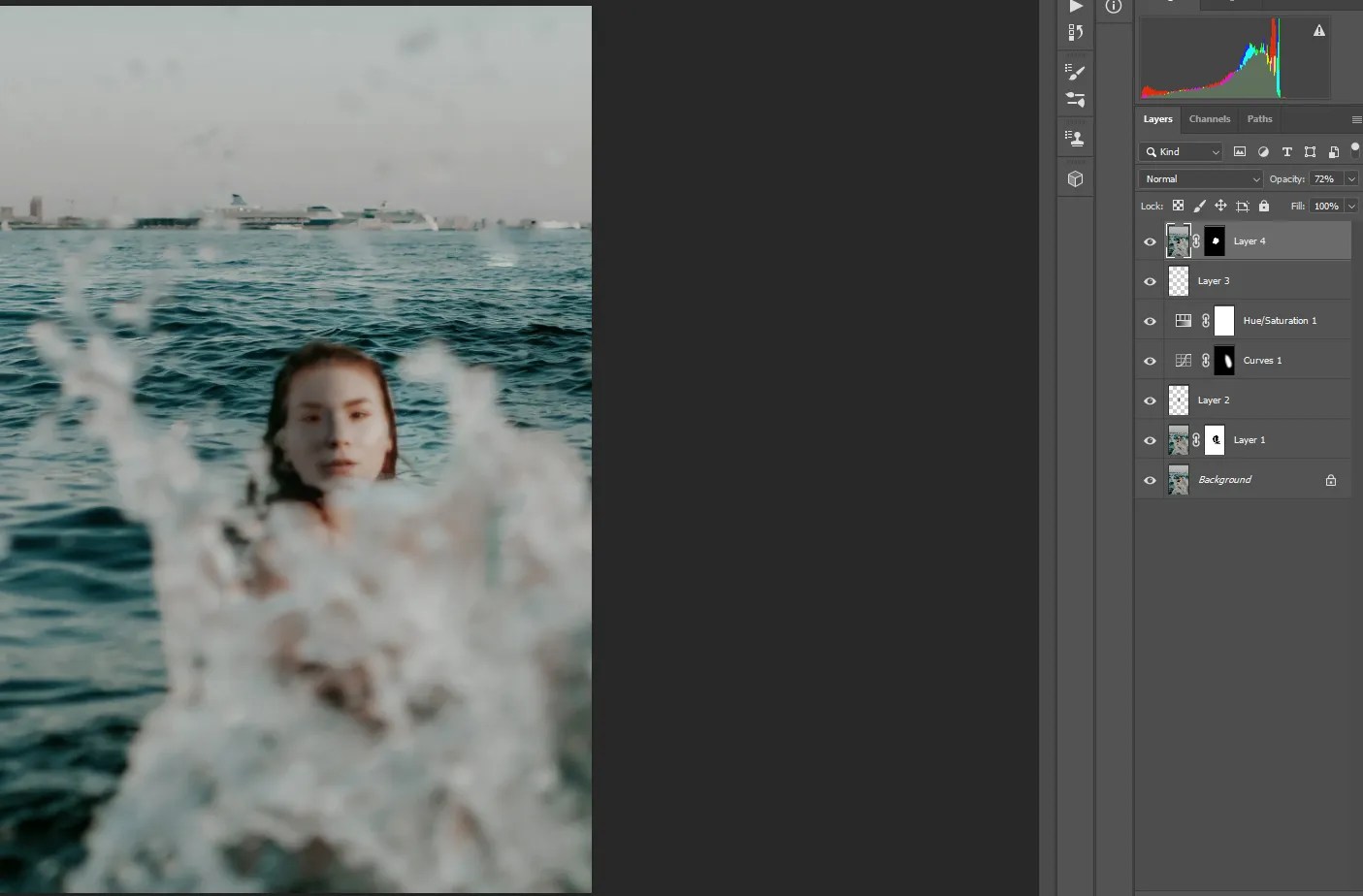The width and height of the screenshot is (1363, 896).
Task: Enable Lock transparent pixels
Action: tap(1179, 206)
